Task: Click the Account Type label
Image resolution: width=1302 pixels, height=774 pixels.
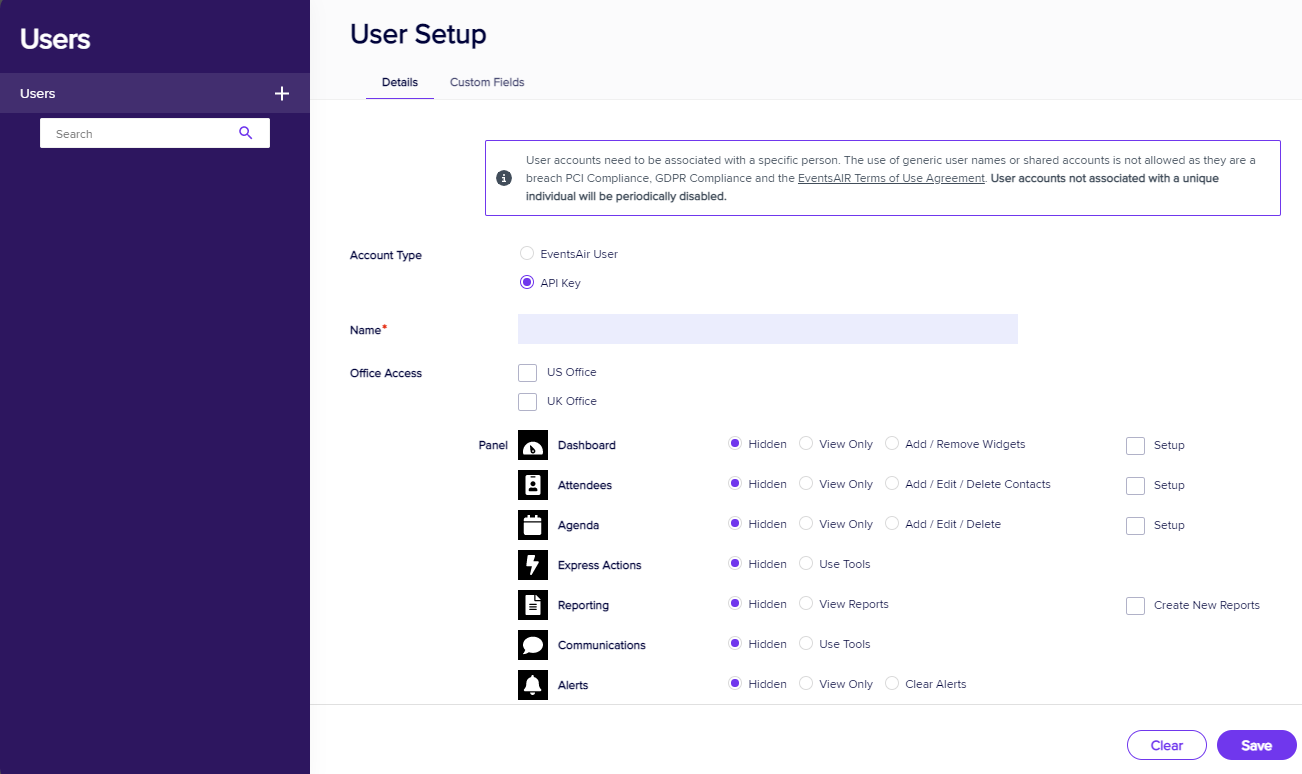Action: (386, 255)
